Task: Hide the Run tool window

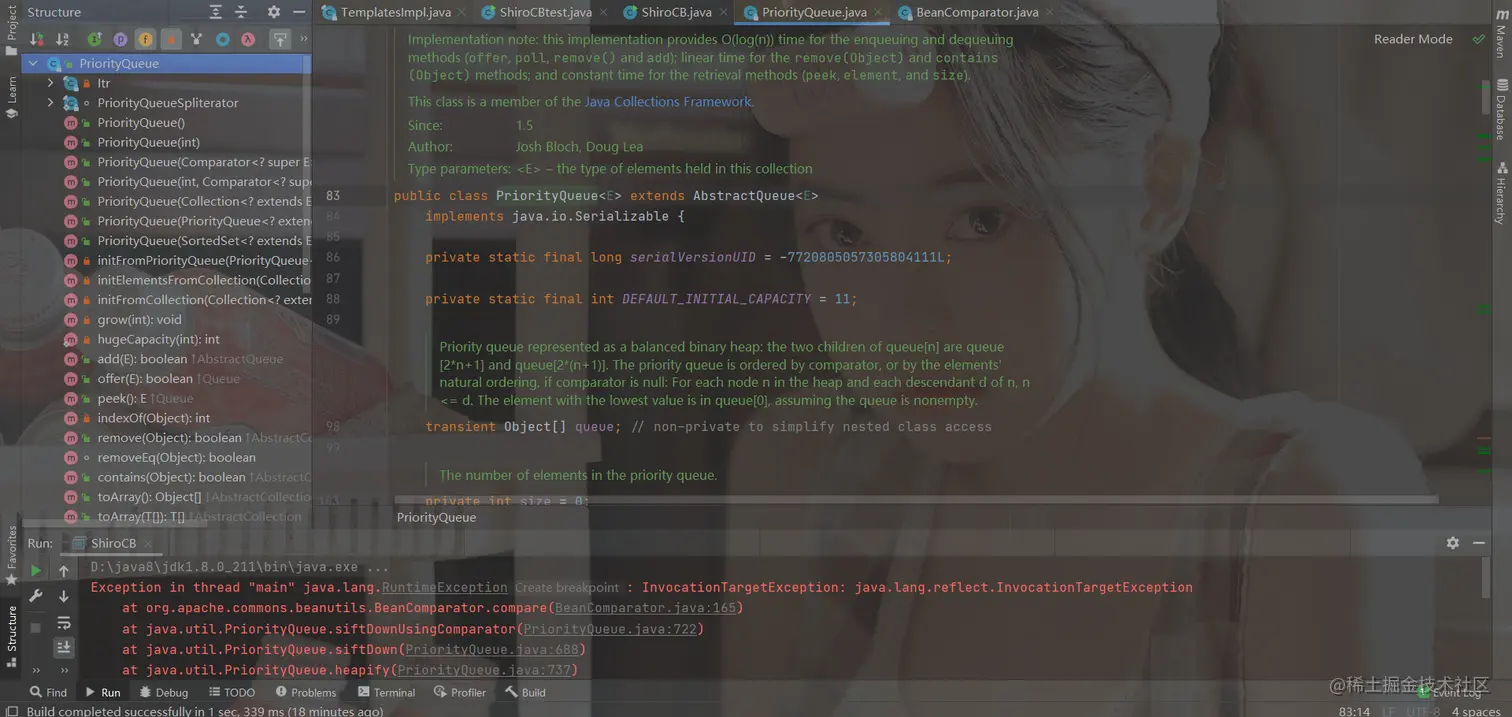Action: 1479,542
